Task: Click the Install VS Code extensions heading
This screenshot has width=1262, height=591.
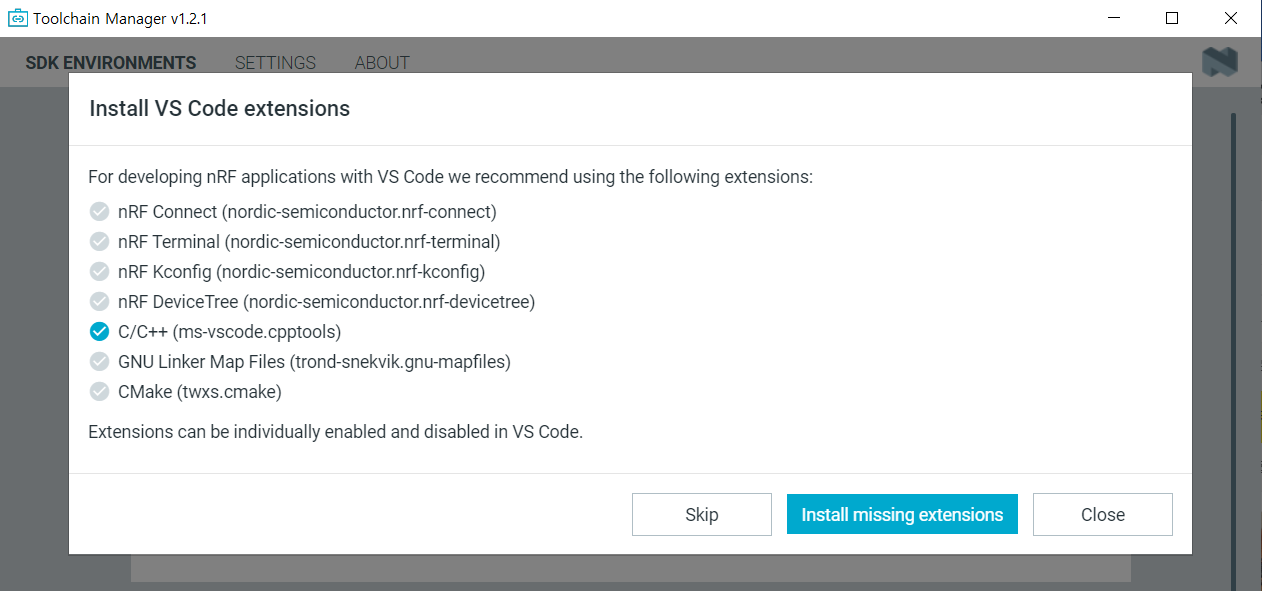Action: (x=220, y=109)
